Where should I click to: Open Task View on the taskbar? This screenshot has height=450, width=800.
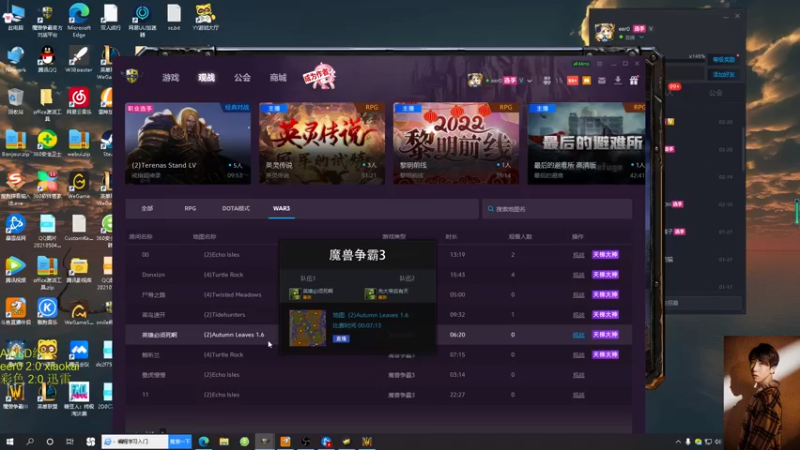(70, 441)
